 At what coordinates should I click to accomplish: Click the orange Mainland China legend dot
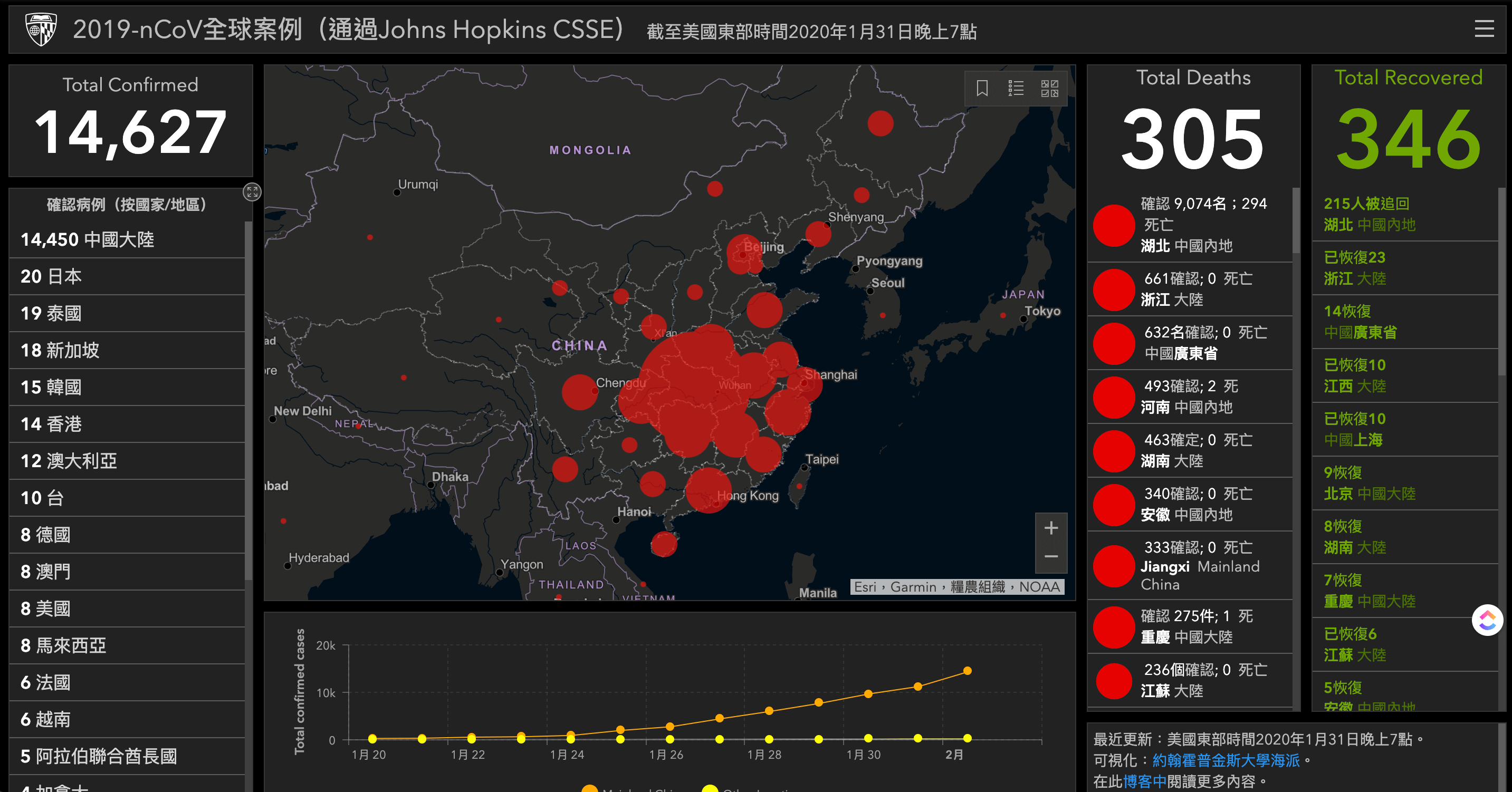(x=589, y=788)
